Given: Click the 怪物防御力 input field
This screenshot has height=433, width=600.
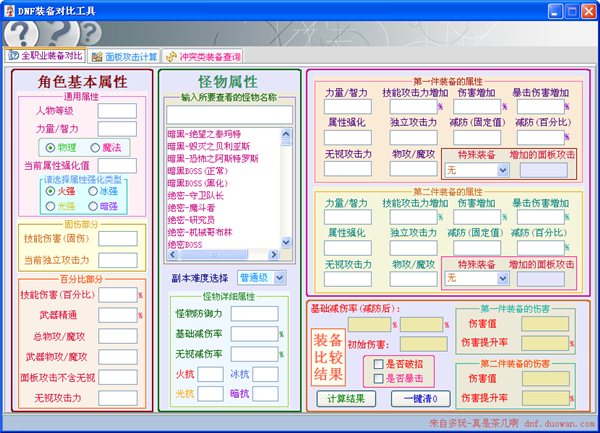Looking at the screenshot, I should pyautogui.click(x=254, y=314).
